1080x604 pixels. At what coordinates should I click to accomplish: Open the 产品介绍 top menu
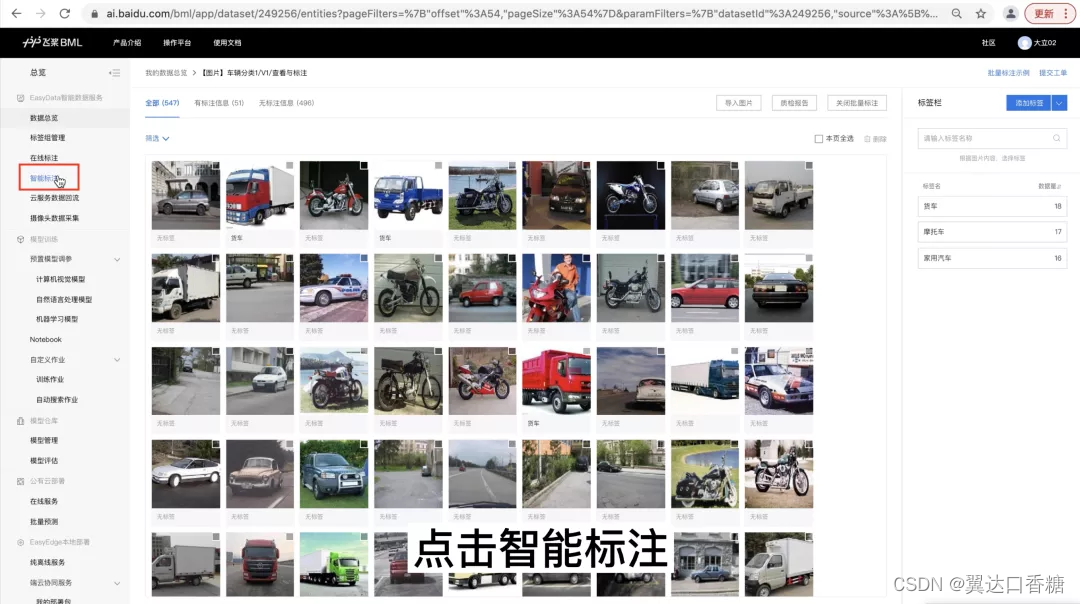click(127, 43)
